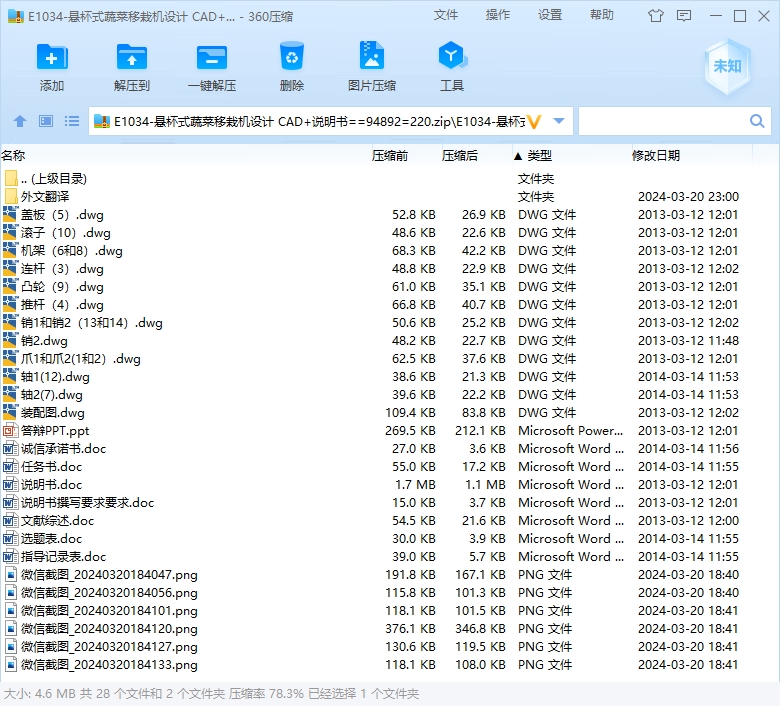Screen dimensions: 780x706
Task: Click the date 2024-03-20 23:00 of 外文翻译
Action: (688, 197)
